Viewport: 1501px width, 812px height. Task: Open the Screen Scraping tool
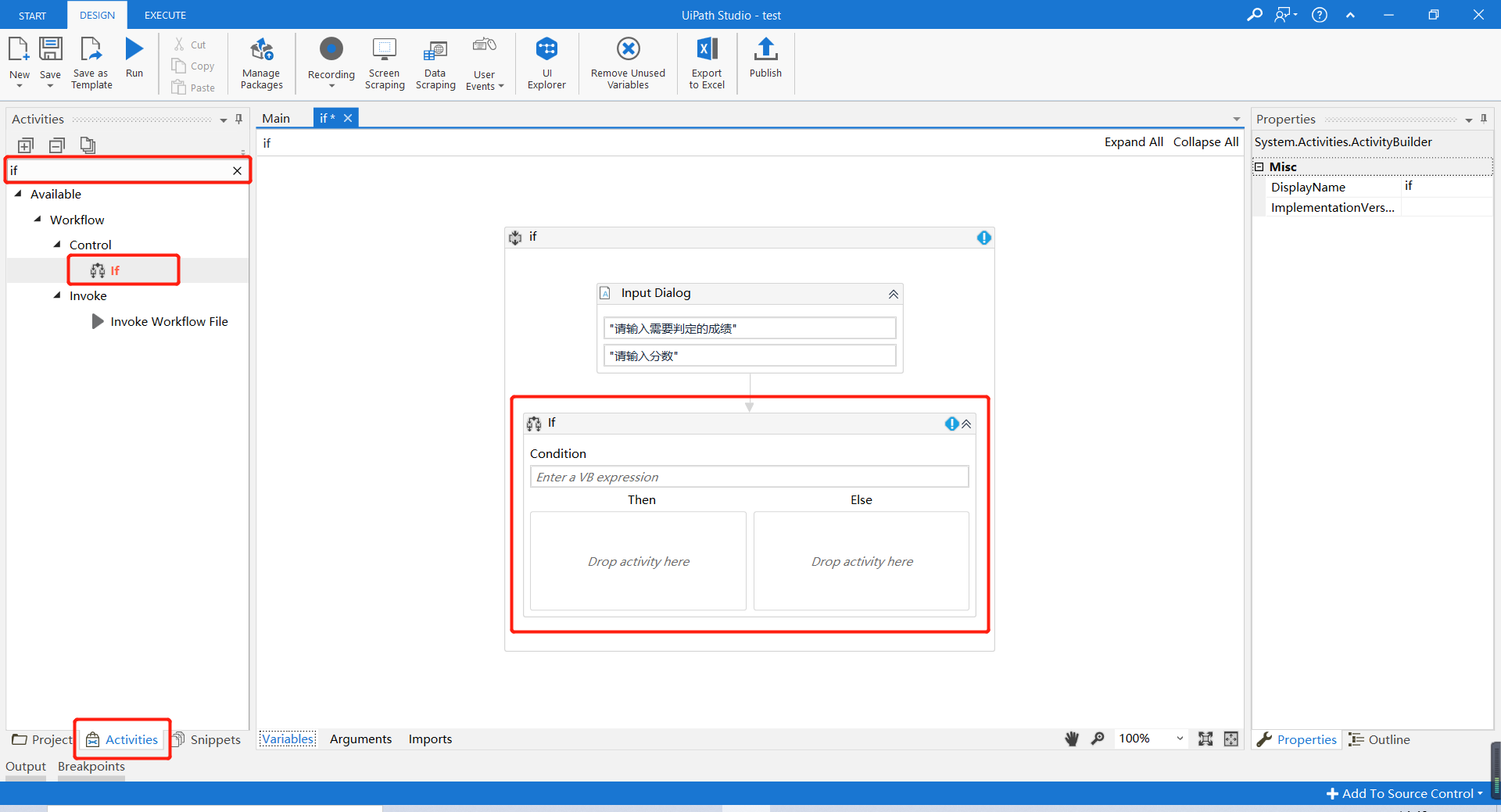coord(384,63)
